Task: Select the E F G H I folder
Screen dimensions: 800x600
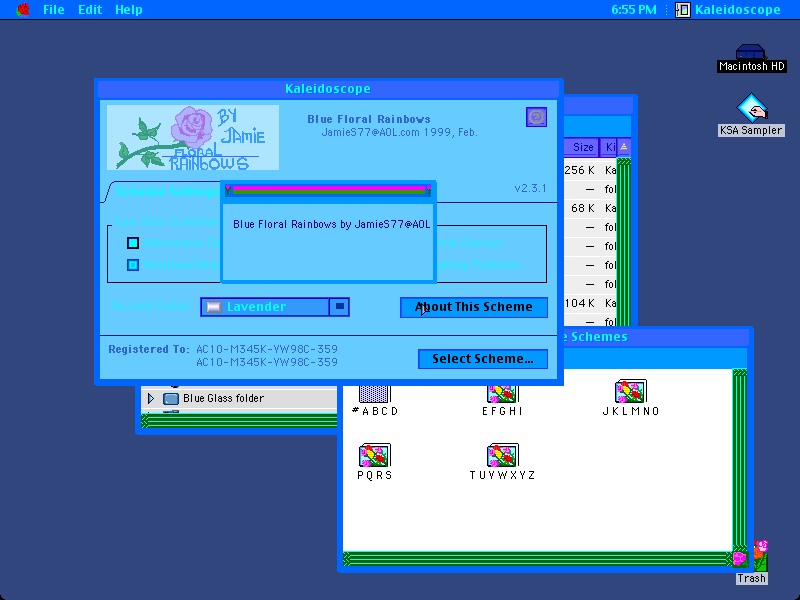Action: tap(503, 401)
